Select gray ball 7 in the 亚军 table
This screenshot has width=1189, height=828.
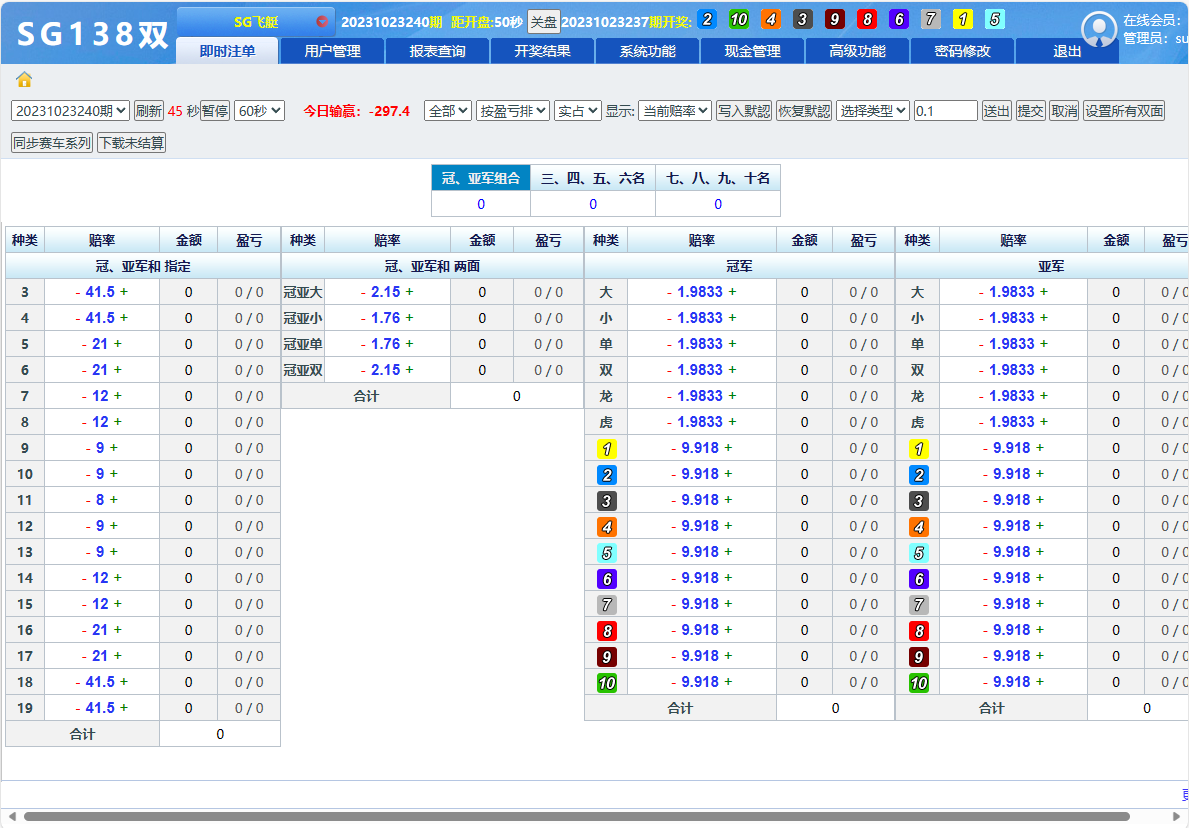tap(918, 604)
